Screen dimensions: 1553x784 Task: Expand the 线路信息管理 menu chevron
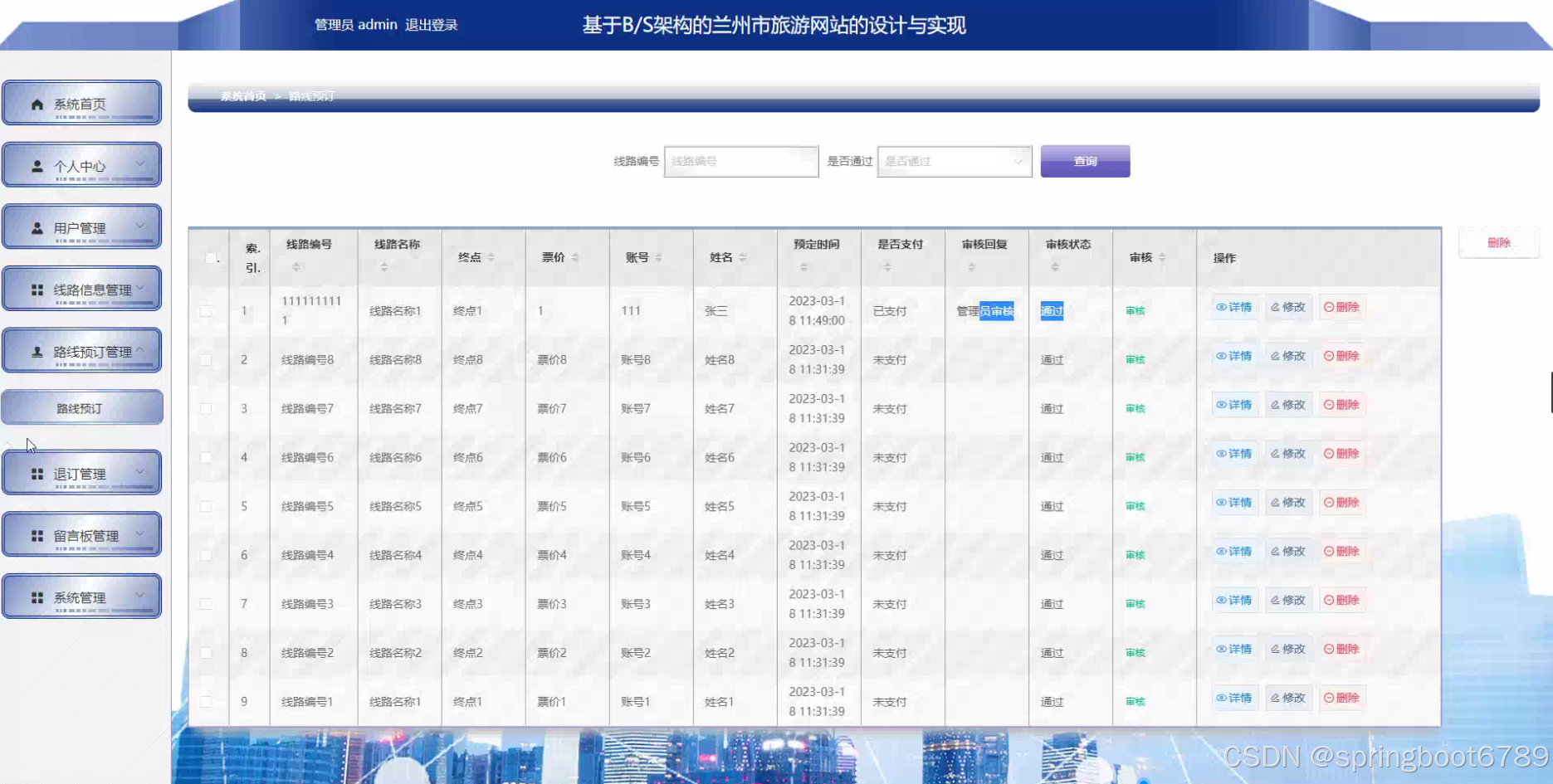tap(139, 288)
